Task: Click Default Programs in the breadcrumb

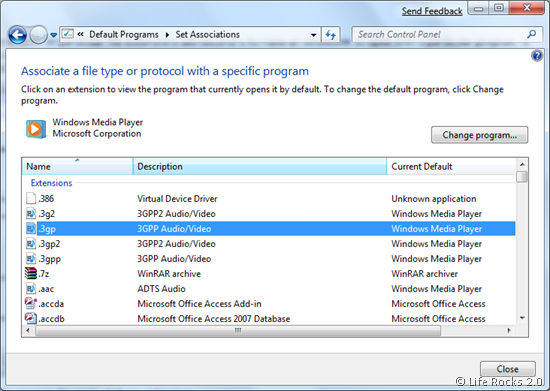Action: coord(123,34)
